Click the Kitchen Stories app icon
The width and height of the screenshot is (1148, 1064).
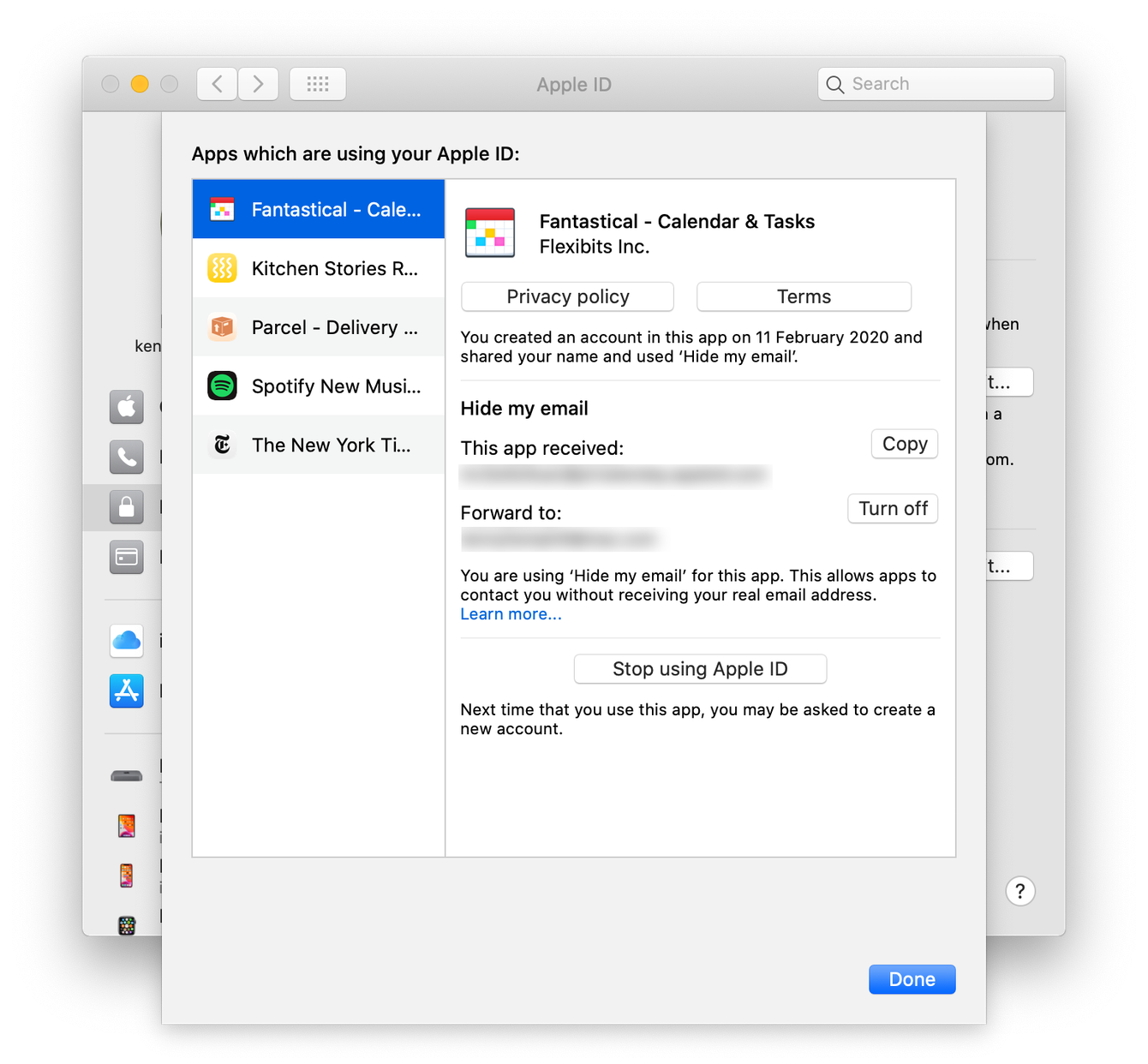pyautogui.click(x=222, y=268)
